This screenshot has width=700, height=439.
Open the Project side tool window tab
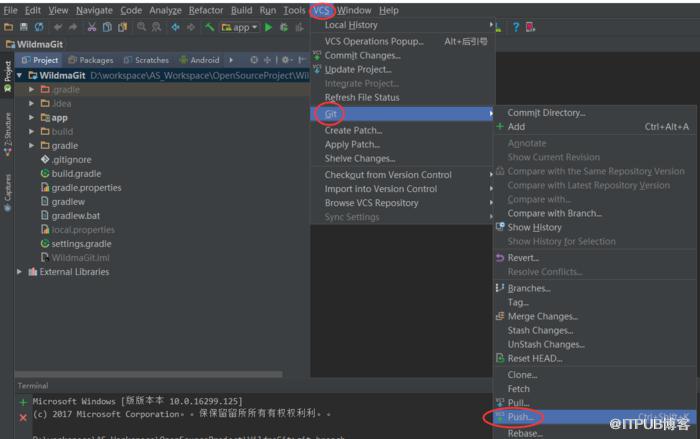(x=8, y=76)
